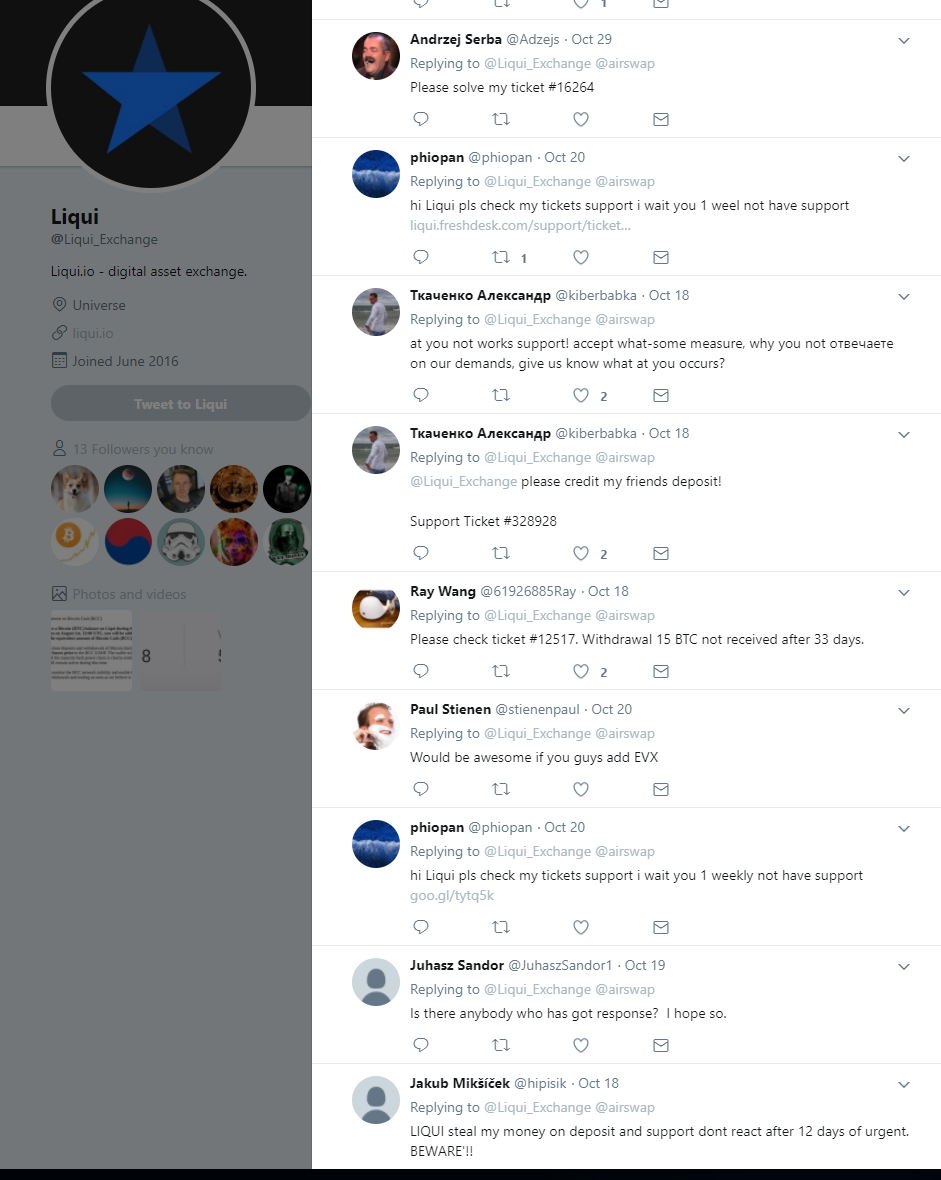Retweet Juhasz Sandor's tweet
The height and width of the screenshot is (1180, 941).
tap(501, 1045)
